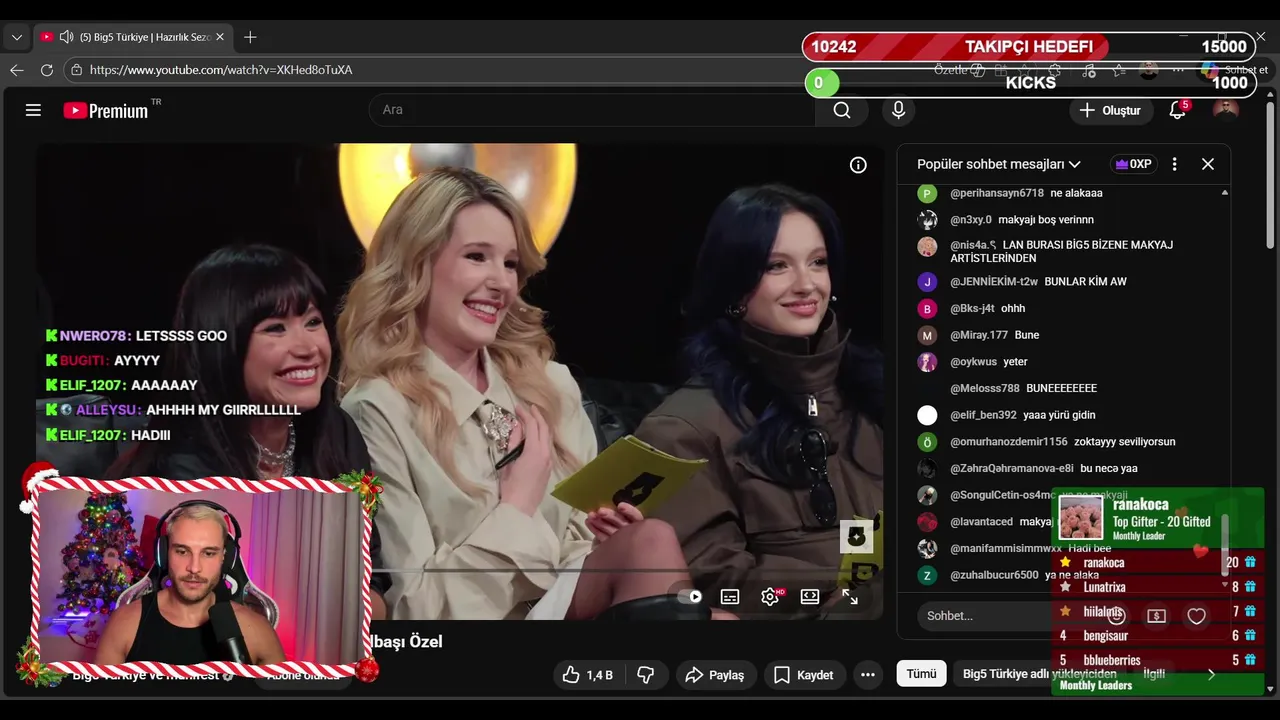Image resolution: width=1280 pixels, height=720 pixels.
Task: Open the Oluştur create menu
Action: [x=1110, y=110]
